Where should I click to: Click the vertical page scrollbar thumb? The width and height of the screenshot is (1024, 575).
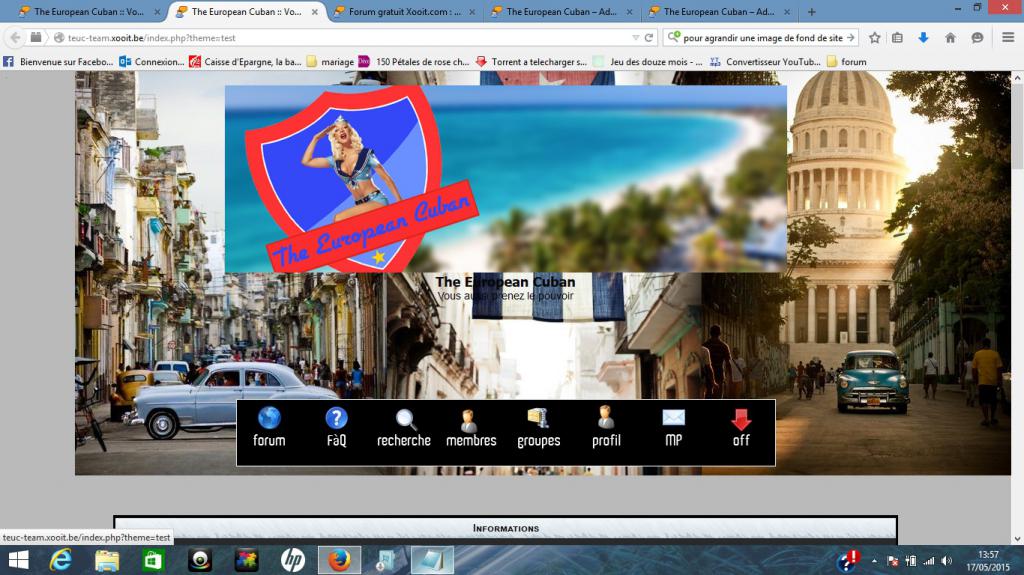point(1017,126)
